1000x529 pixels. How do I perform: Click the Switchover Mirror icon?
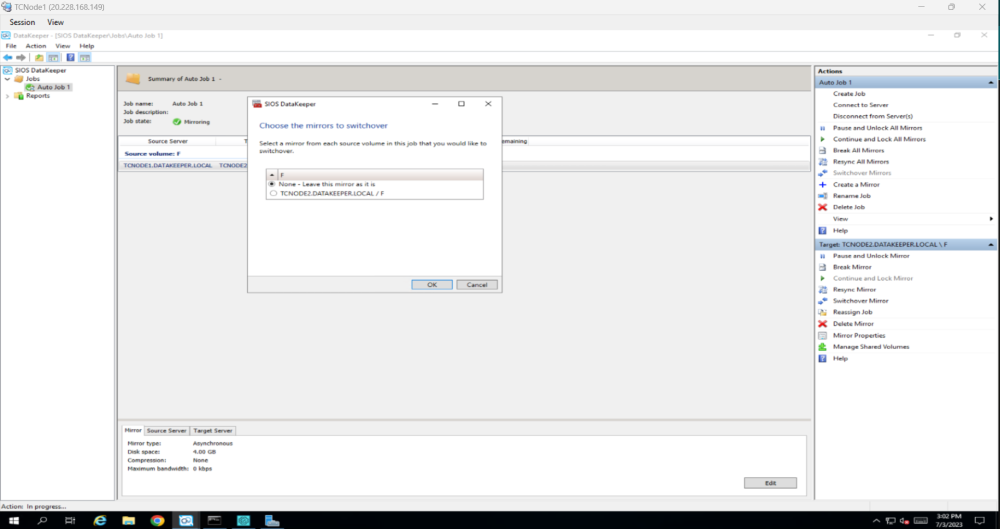(x=823, y=301)
